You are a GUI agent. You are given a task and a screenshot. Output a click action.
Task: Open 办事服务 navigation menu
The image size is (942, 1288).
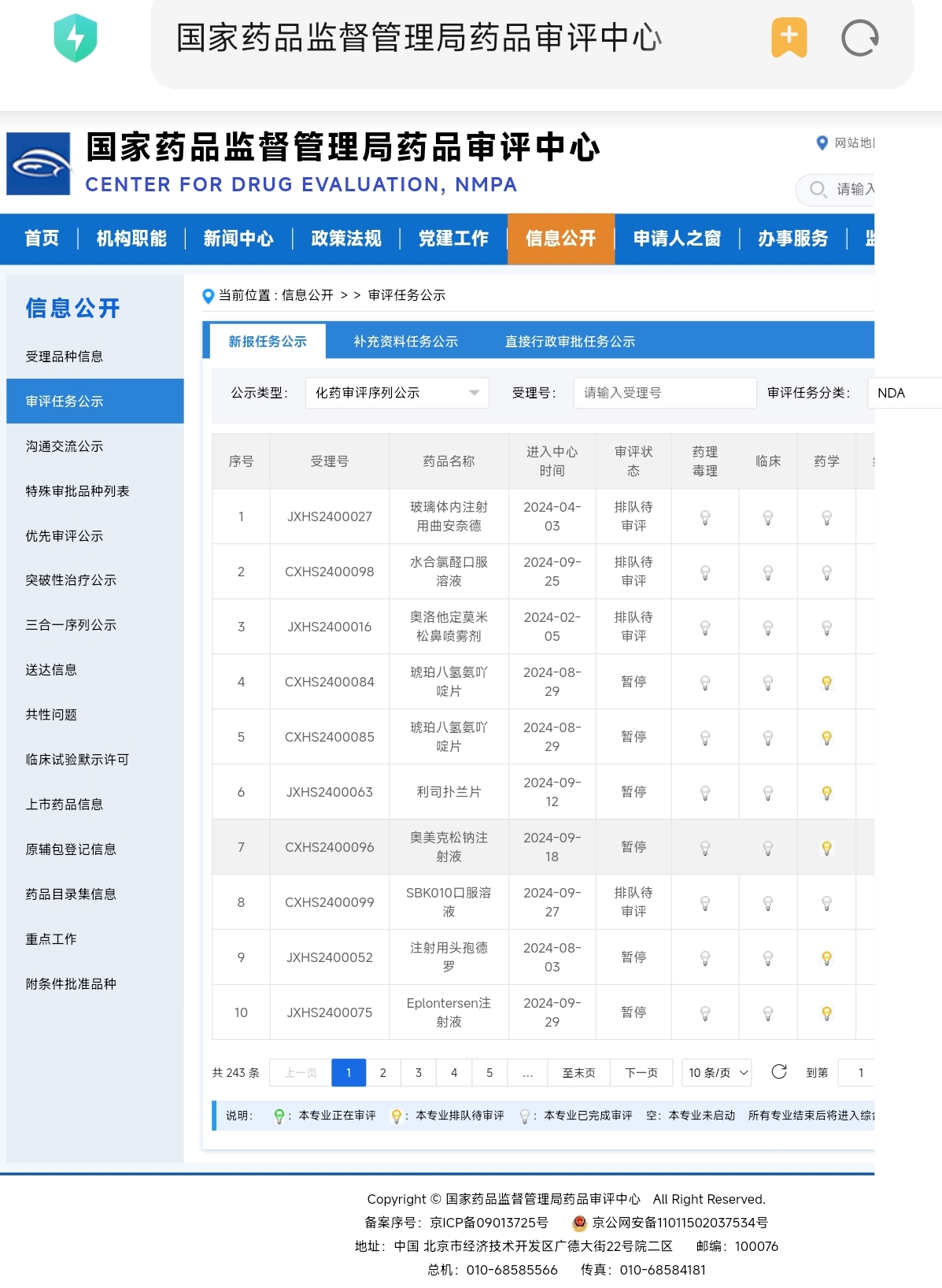(793, 239)
